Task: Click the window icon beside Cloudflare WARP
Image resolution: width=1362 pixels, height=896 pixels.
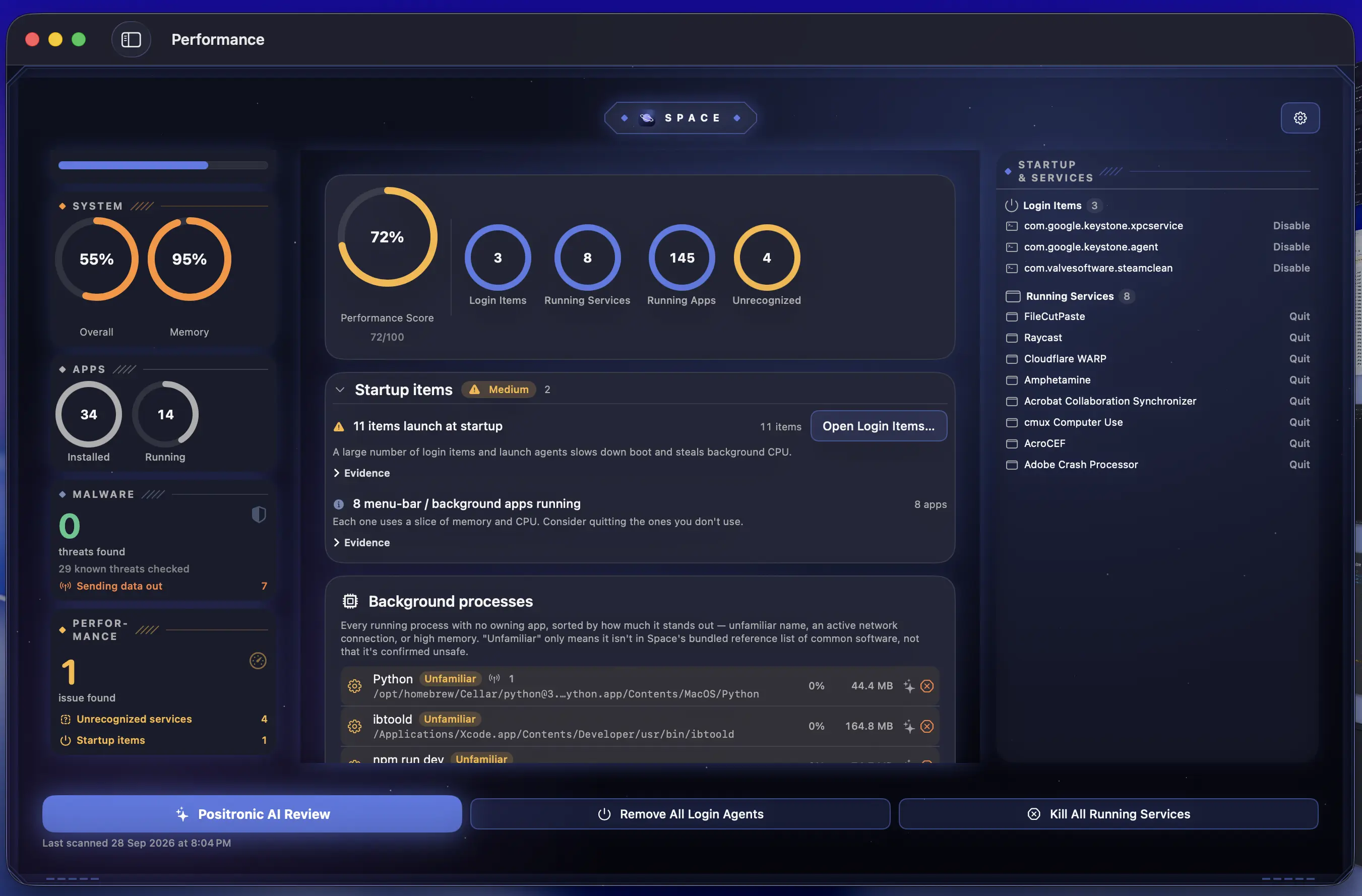Action: pos(1011,359)
